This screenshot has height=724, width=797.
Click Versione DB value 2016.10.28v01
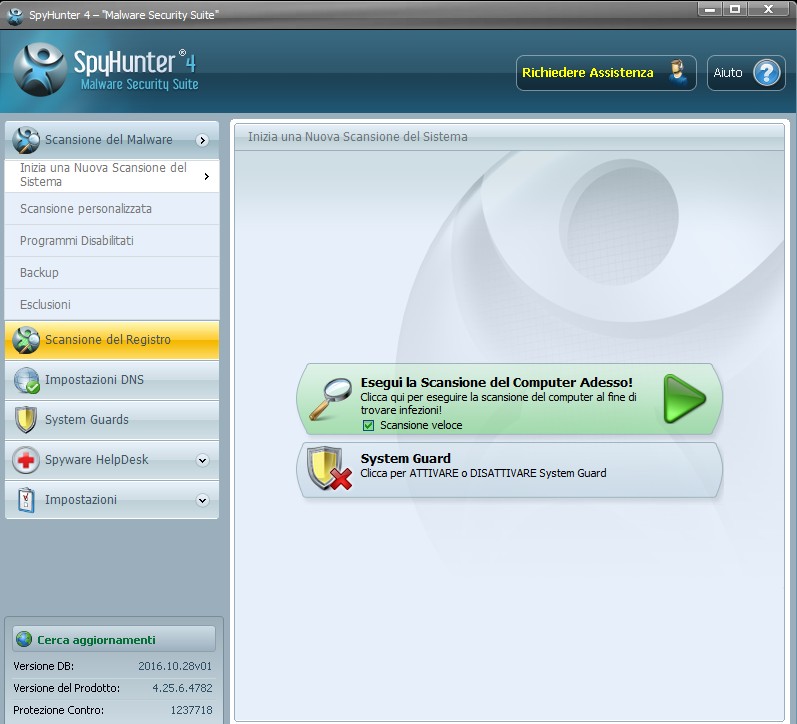175,666
